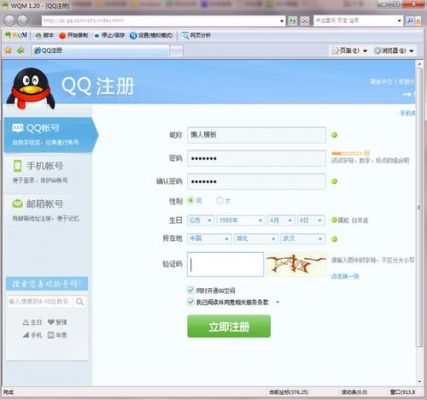Click the confirm password input field
Image resolution: width=427 pixels, height=400 pixels.
pyautogui.click(x=256, y=182)
